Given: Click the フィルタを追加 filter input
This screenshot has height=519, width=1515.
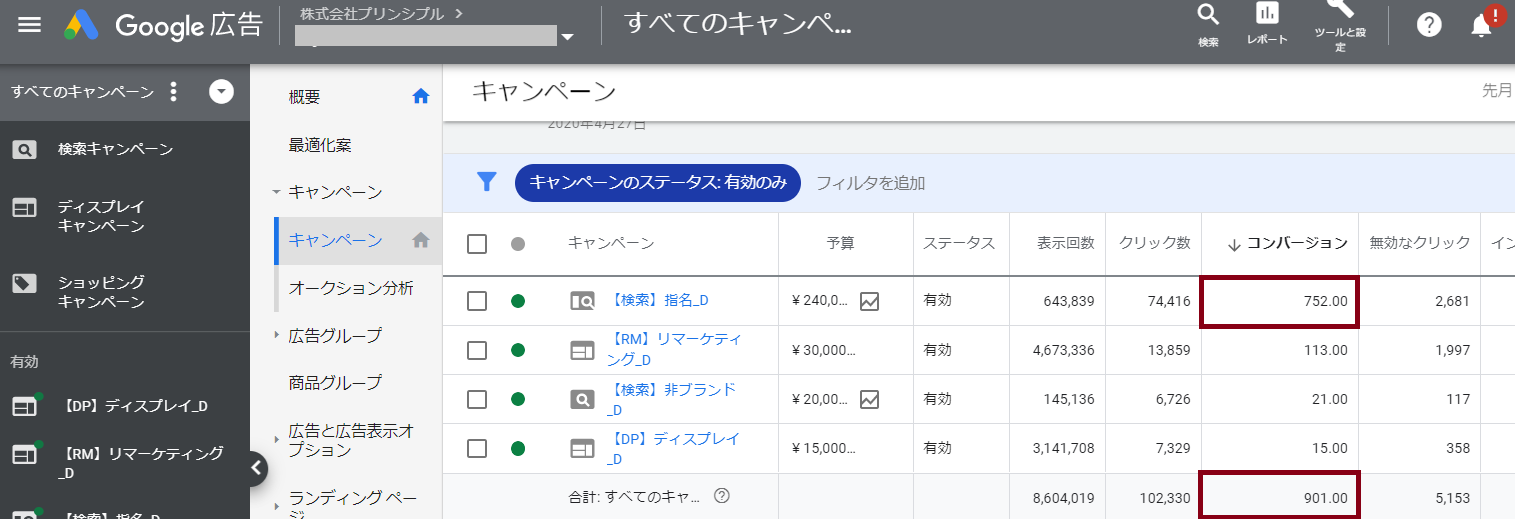Looking at the screenshot, I should (870, 183).
